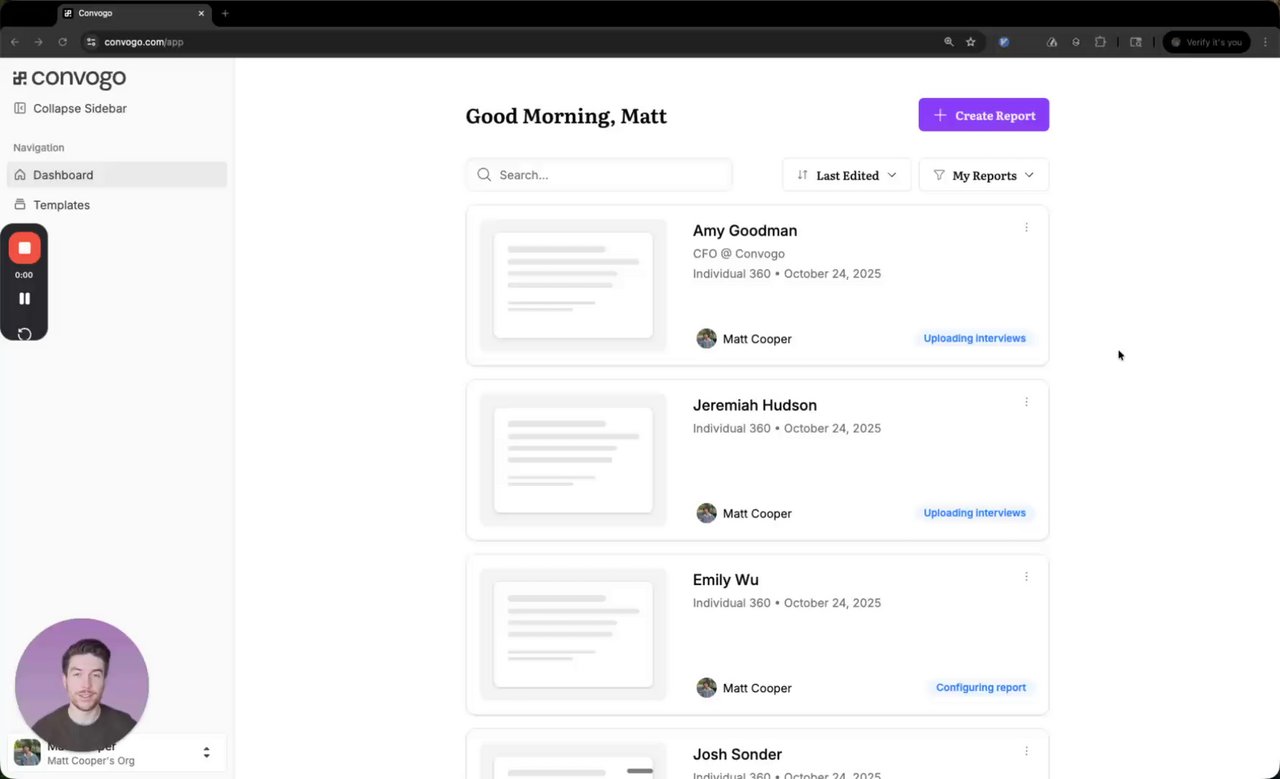Open the Last Edited sort dropdown
This screenshot has width=1280, height=779.
pos(847,175)
